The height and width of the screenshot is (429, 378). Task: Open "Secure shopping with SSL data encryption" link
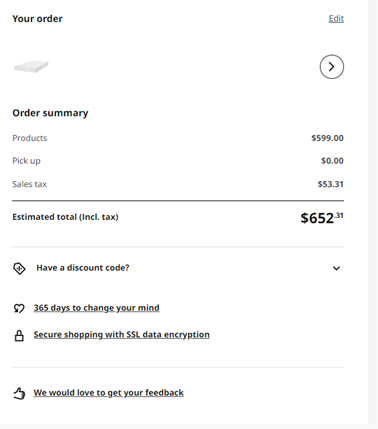(121, 334)
